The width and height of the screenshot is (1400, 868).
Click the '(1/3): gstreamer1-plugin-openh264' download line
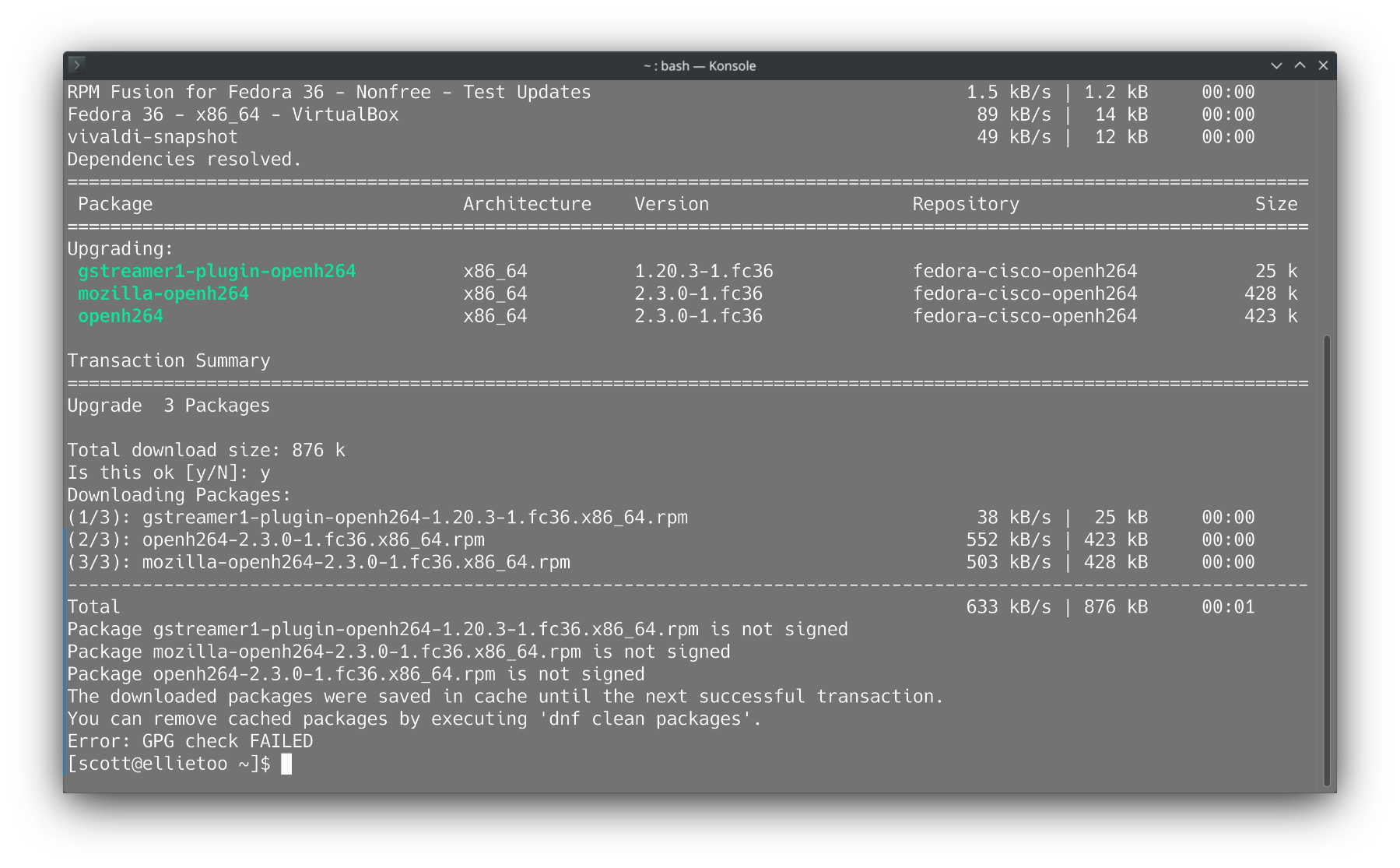(661, 518)
